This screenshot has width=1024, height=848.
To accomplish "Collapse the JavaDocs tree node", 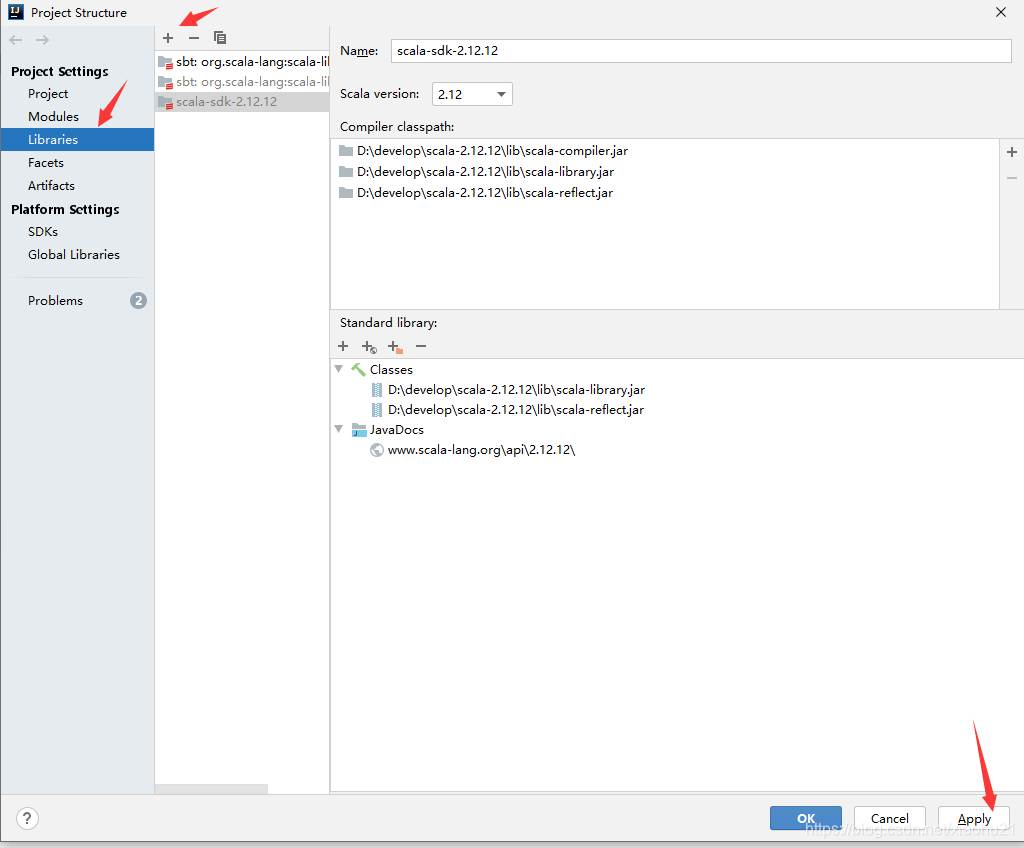I will pos(339,429).
